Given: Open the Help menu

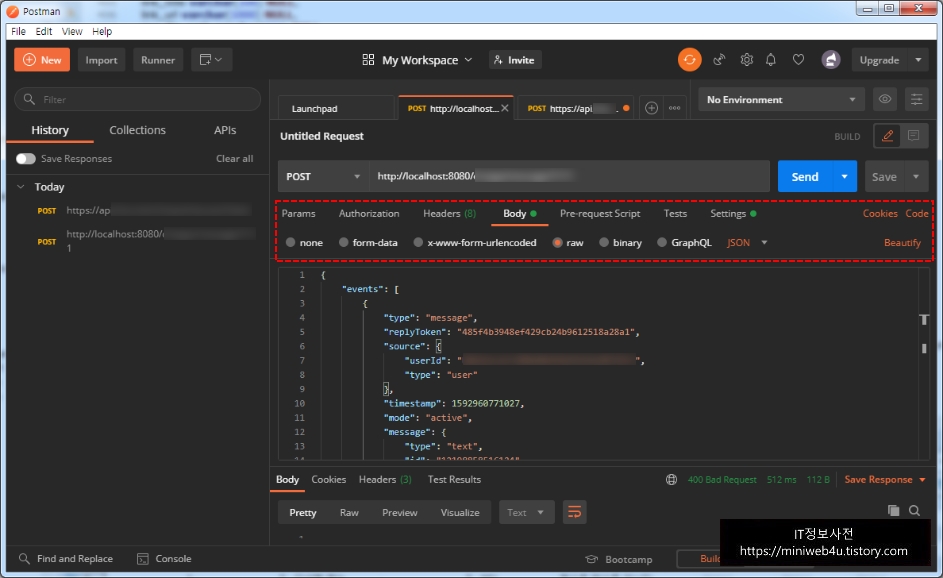Looking at the screenshot, I should click(102, 31).
